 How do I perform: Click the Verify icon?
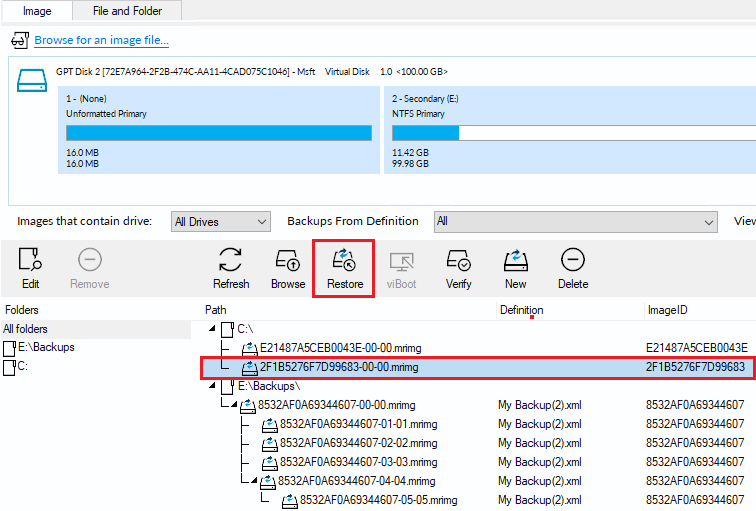point(458,261)
